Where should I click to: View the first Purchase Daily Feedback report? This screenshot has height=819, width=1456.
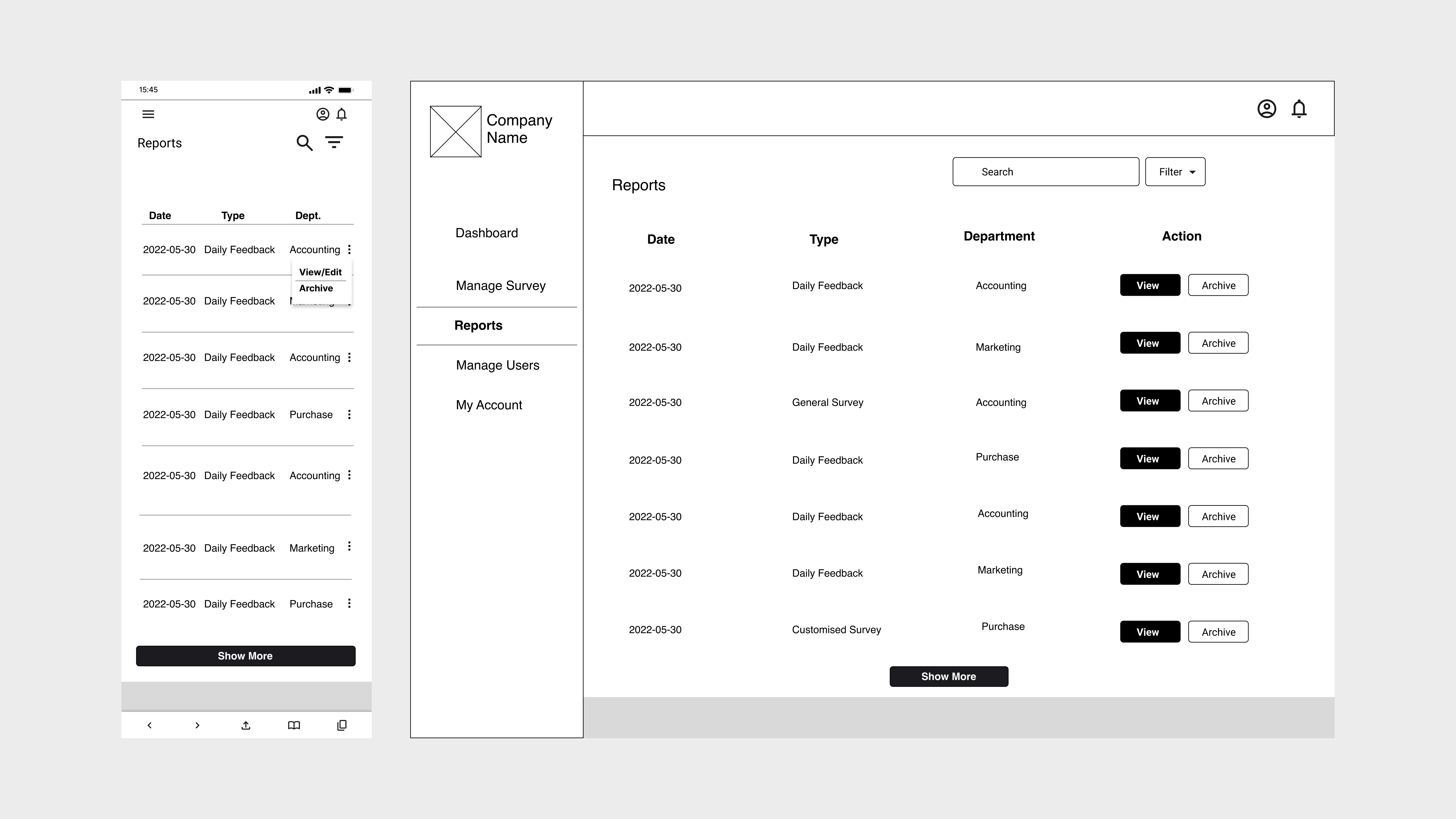pyautogui.click(x=1150, y=458)
